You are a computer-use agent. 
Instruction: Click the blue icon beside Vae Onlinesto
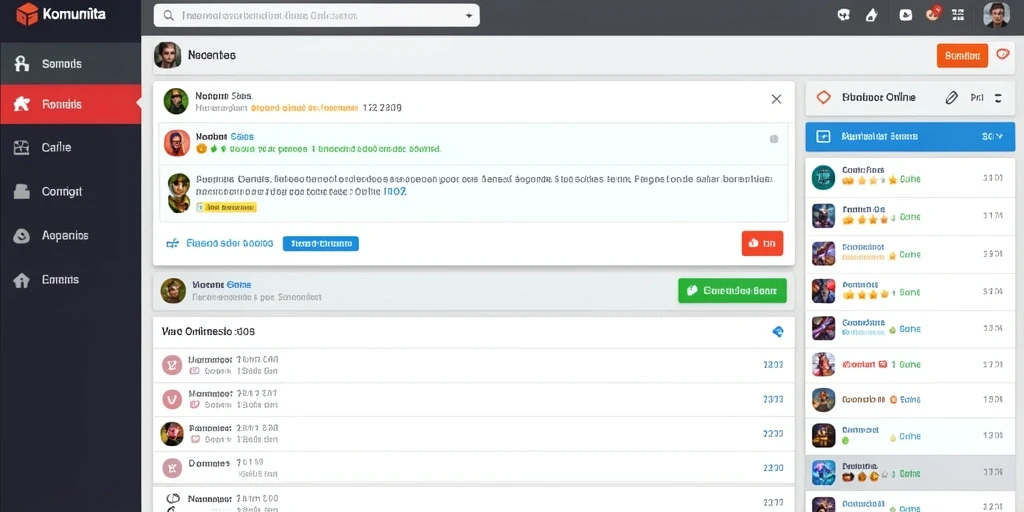tap(778, 332)
